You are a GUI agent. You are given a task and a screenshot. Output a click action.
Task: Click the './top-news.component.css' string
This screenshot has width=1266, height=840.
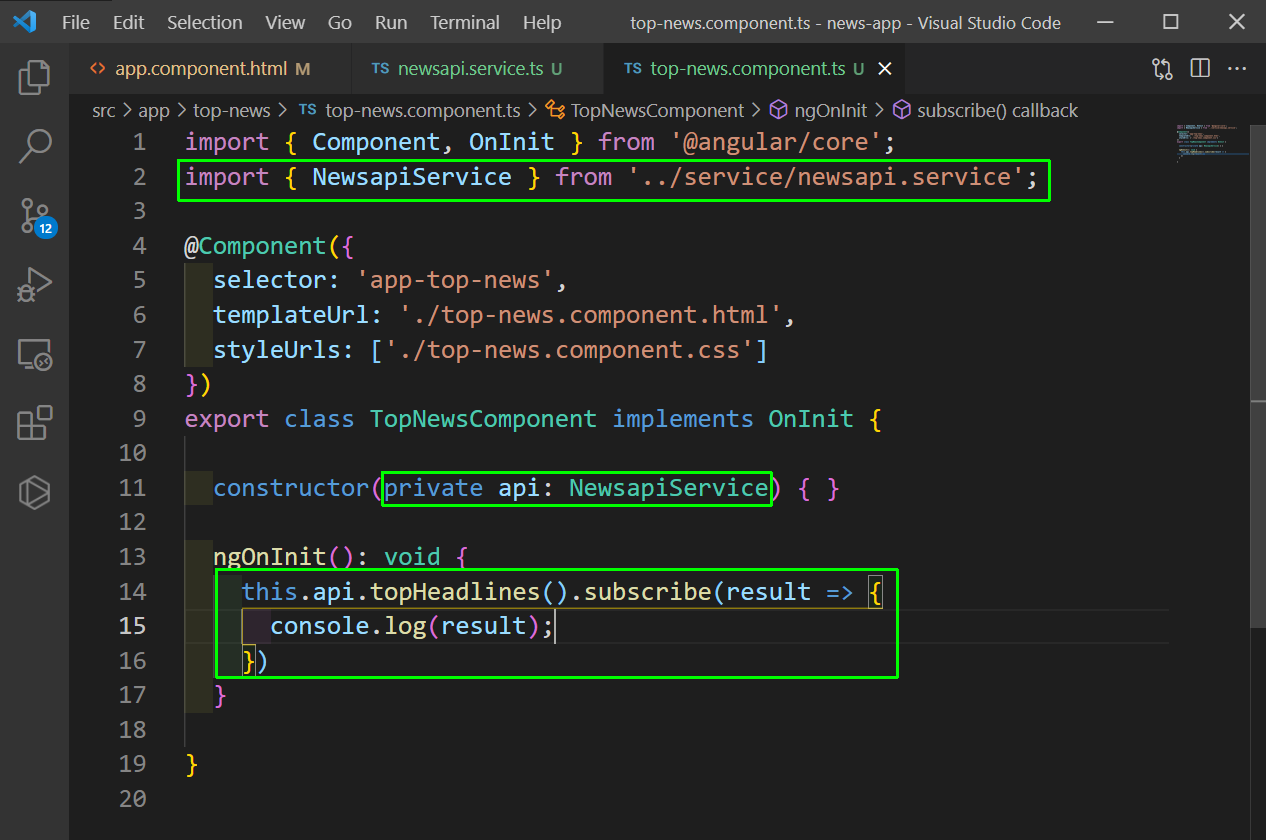tap(569, 350)
